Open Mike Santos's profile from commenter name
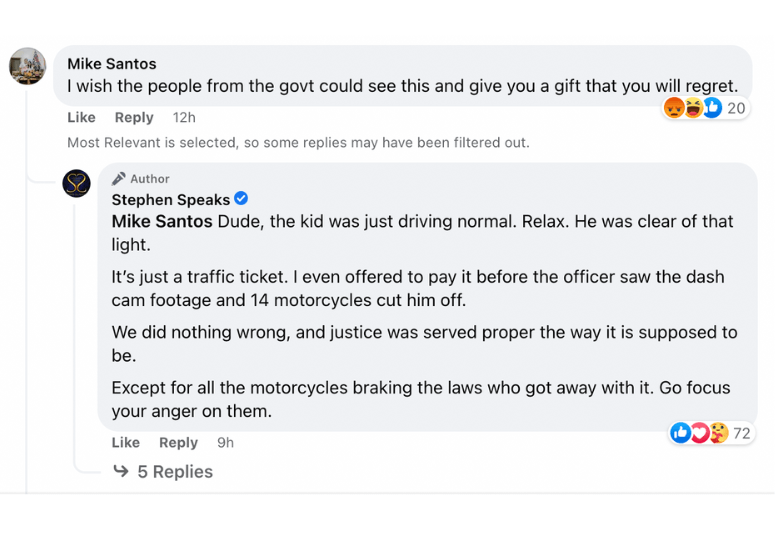 [112, 64]
